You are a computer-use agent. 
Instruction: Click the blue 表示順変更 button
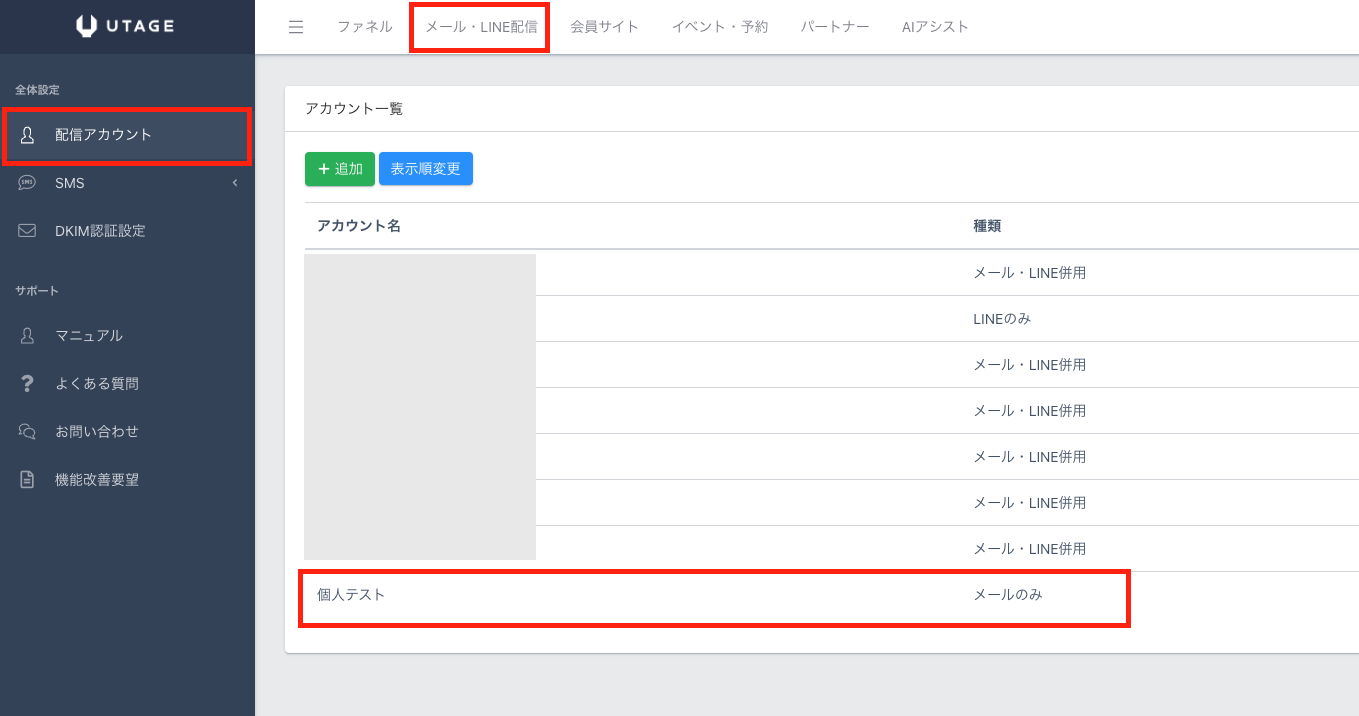pos(426,169)
